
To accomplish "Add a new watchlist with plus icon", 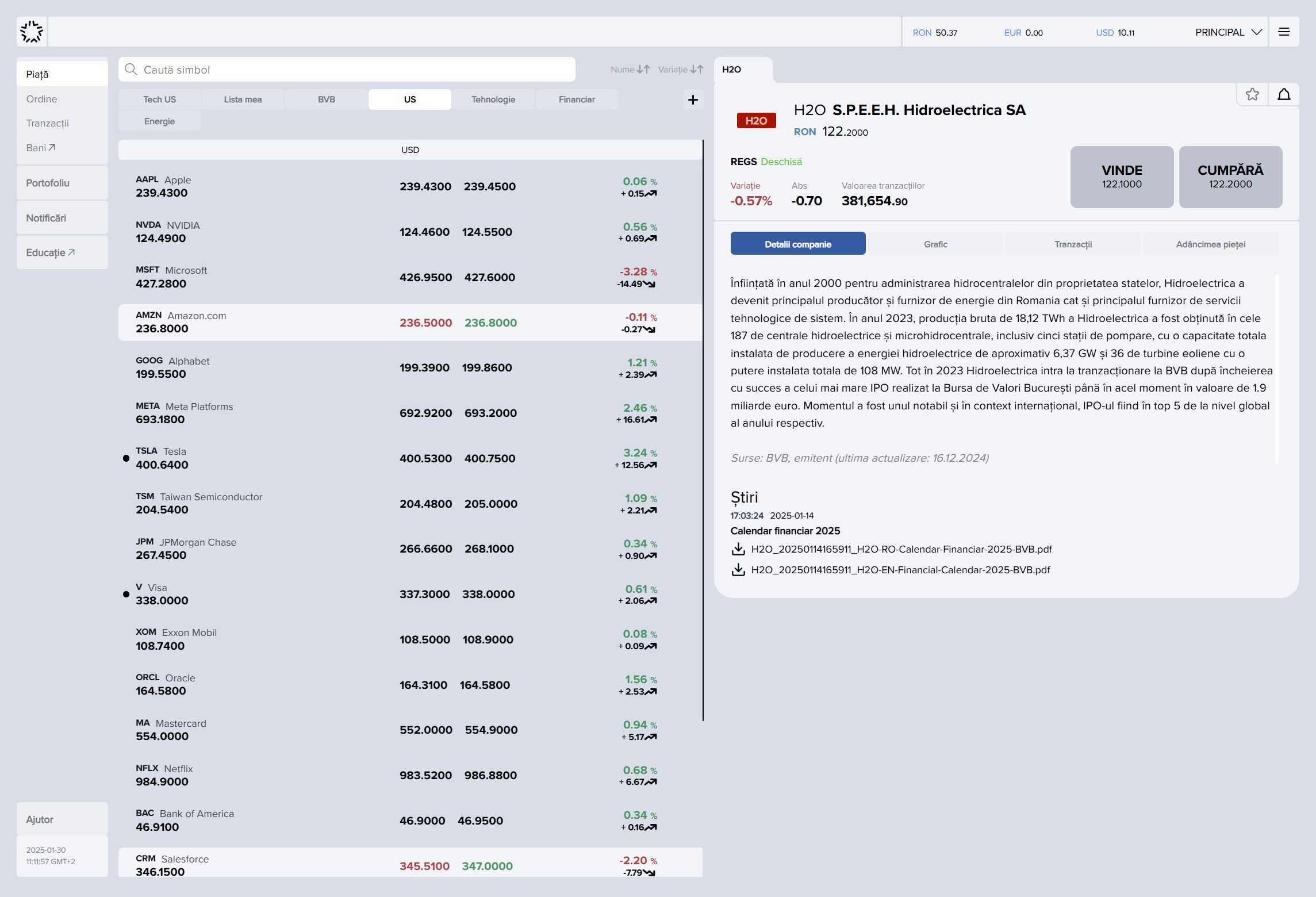I will pos(693,99).
